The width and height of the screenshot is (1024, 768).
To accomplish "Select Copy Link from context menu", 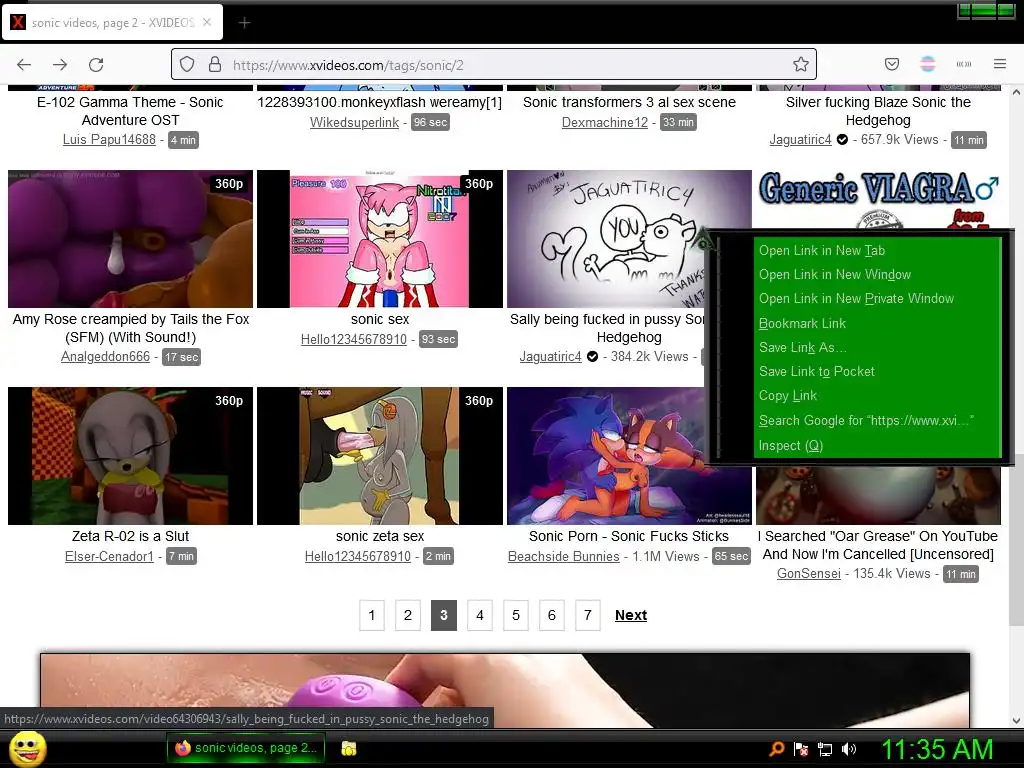I will (788, 396).
